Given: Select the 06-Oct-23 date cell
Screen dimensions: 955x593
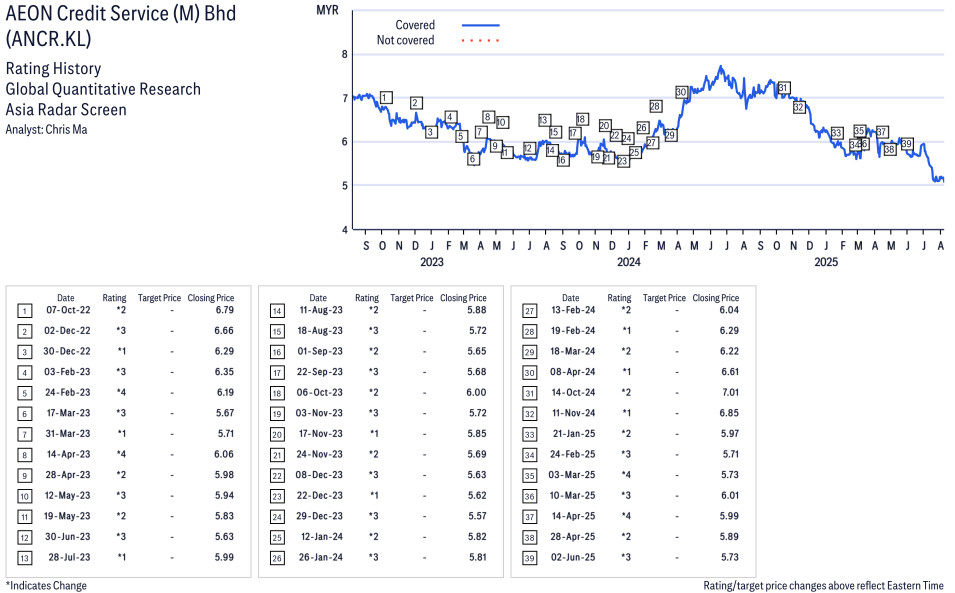Looking at the screenshot, I should [x=320, y=393].
